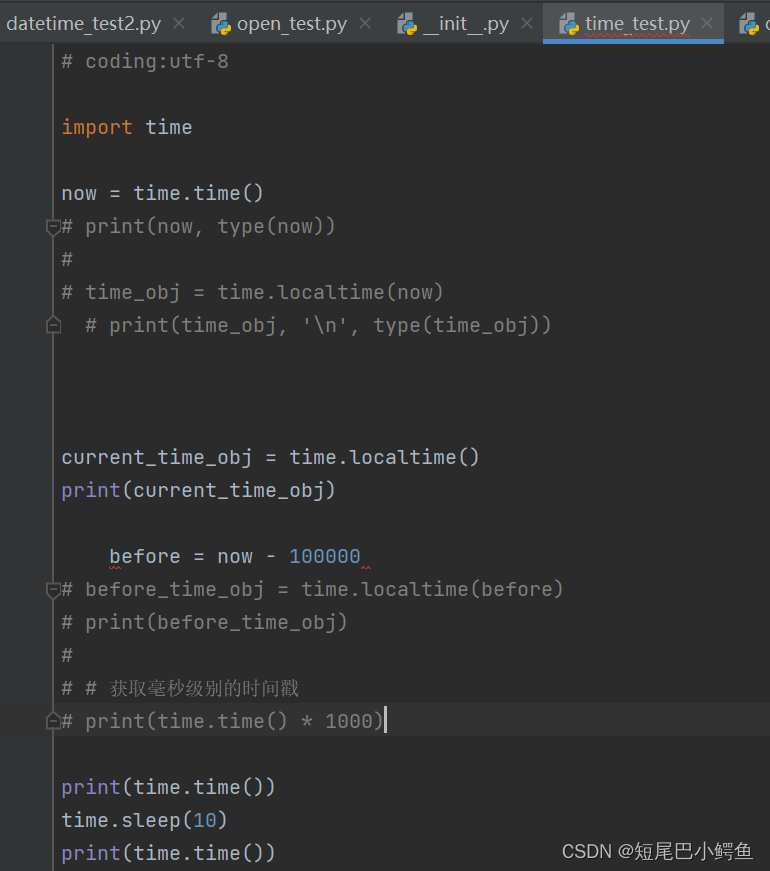Screen dimensions: 770x871
Task: Click the 'before' variable with error underline
Action: click(144, 556)
